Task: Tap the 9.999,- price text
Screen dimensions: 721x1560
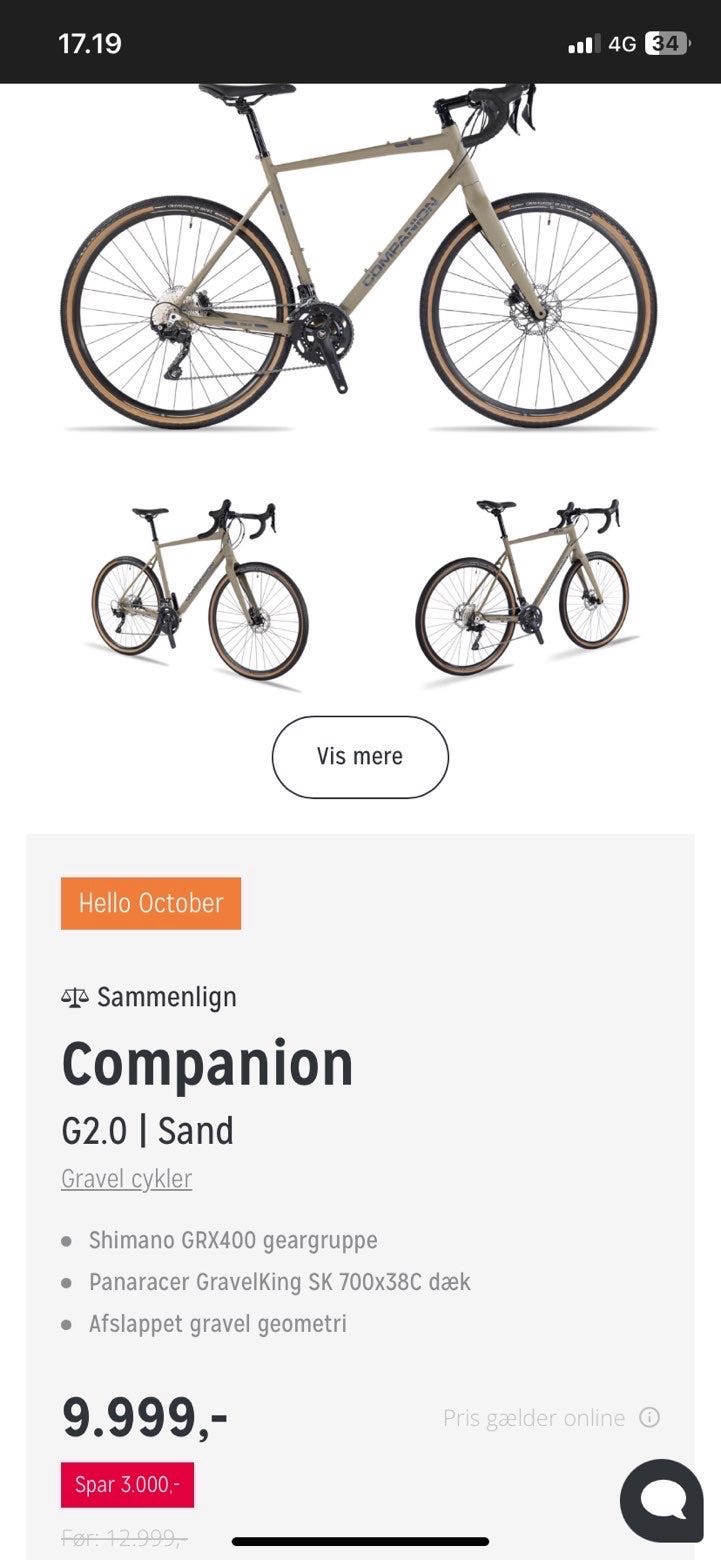Action: pyautogui.click(x=145, y=1417)
